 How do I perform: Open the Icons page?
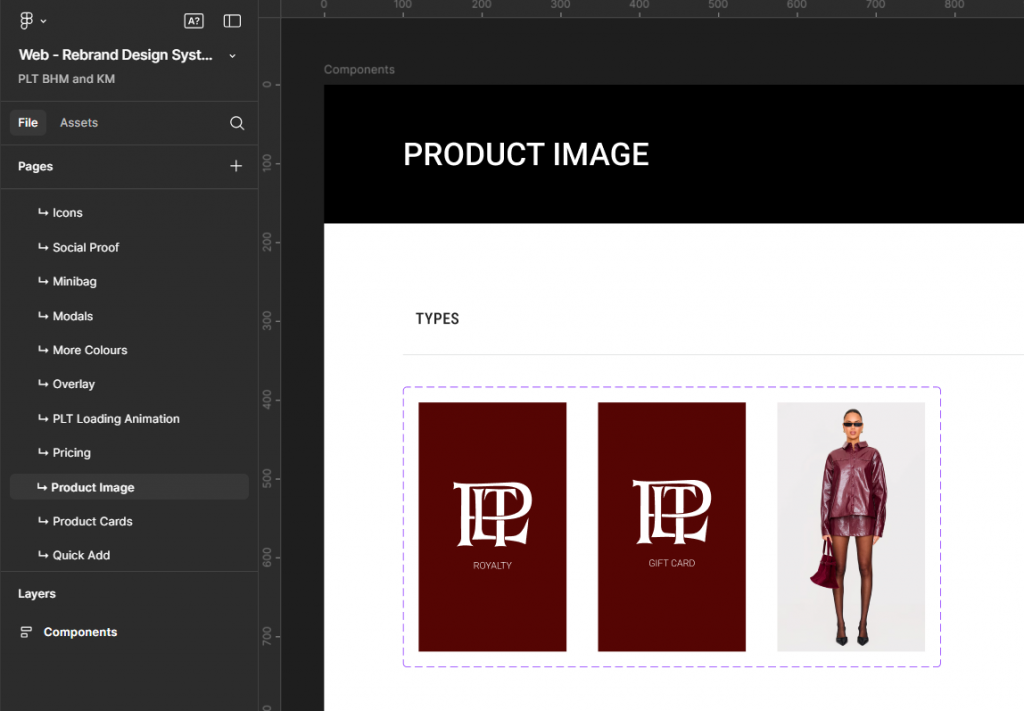pyautogui.click(x=67, y=213)
